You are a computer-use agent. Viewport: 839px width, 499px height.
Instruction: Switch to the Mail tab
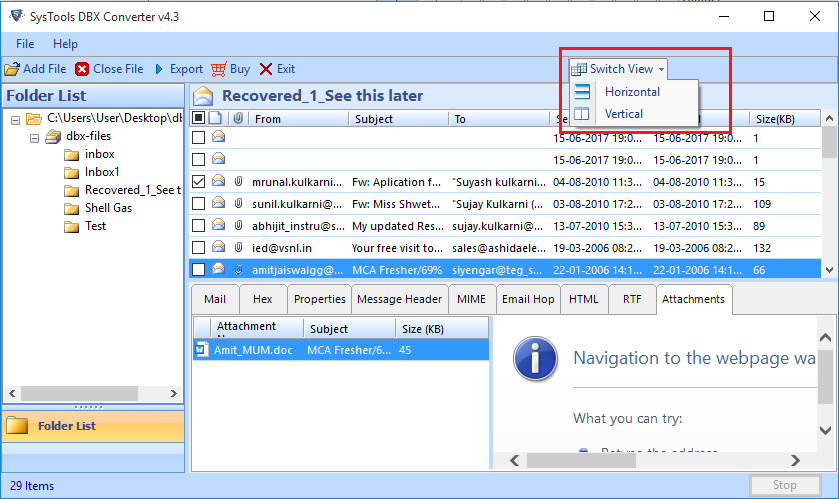tap(215, 299)
